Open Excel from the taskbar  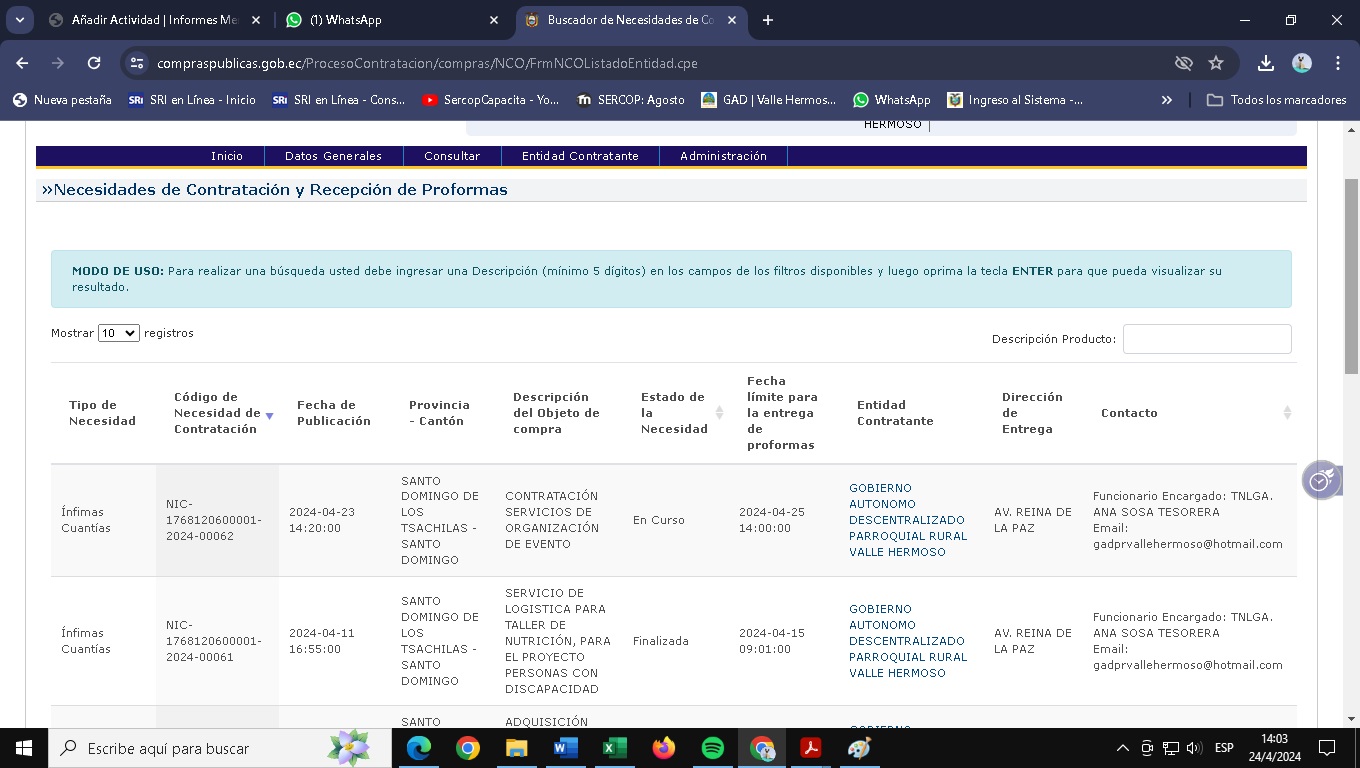click(614, 748)
